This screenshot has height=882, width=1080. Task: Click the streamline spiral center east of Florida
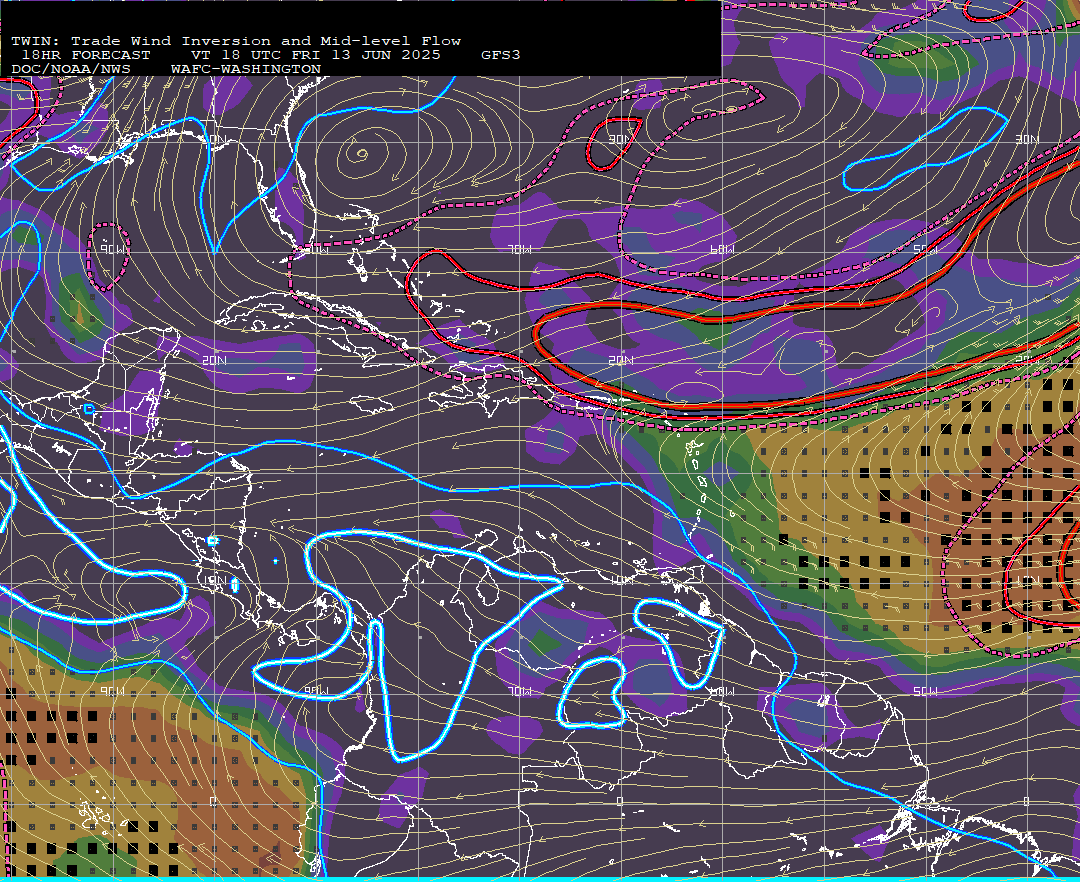click(x=362, y=154)
